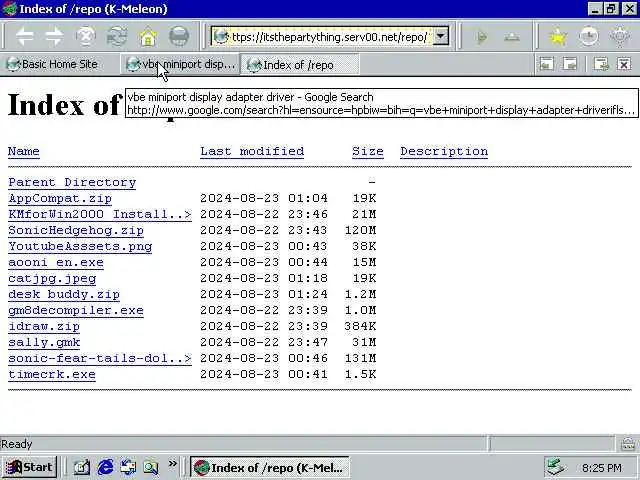The image size is (640, 480).
Task: Sort the listing by Name
Action: 24,151
